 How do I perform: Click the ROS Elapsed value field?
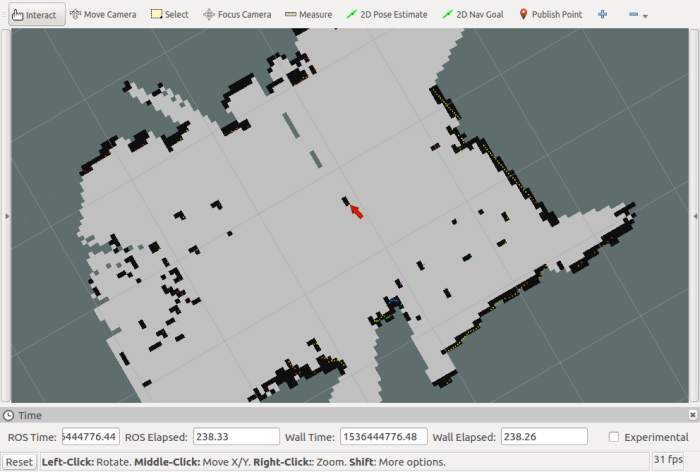pos(235,436)
